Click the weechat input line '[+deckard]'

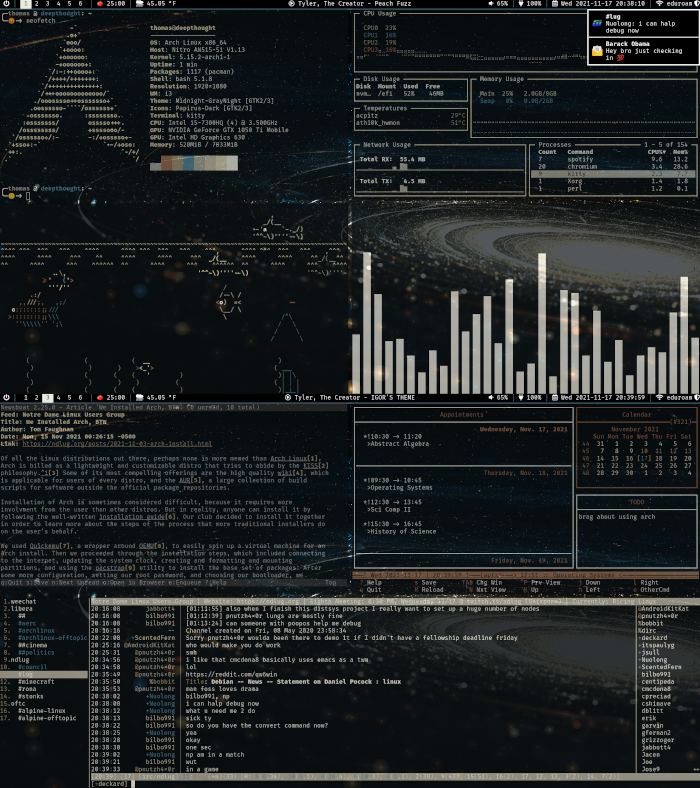pyautogui.click(x=109, y=783)
